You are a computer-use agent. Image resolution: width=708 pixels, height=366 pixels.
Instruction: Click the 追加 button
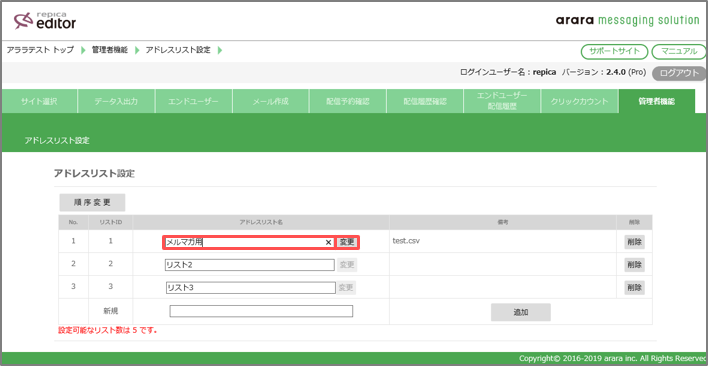[x=521, y=312]
